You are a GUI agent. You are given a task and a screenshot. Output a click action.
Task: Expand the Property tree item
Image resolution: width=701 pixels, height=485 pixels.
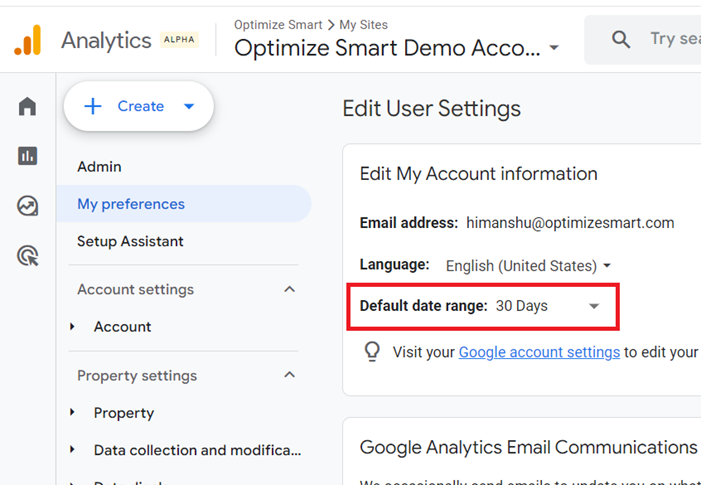72,413
